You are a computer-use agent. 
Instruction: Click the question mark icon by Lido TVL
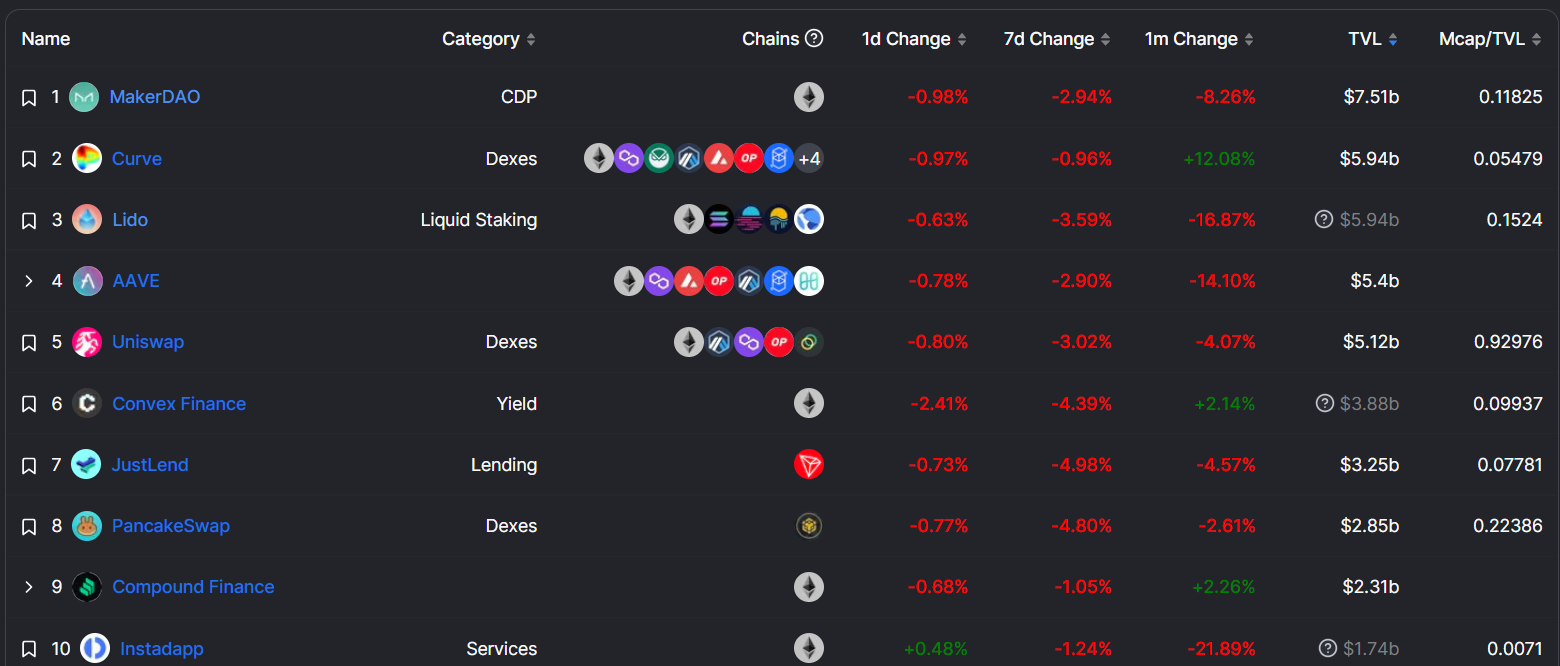point(1324,220)
